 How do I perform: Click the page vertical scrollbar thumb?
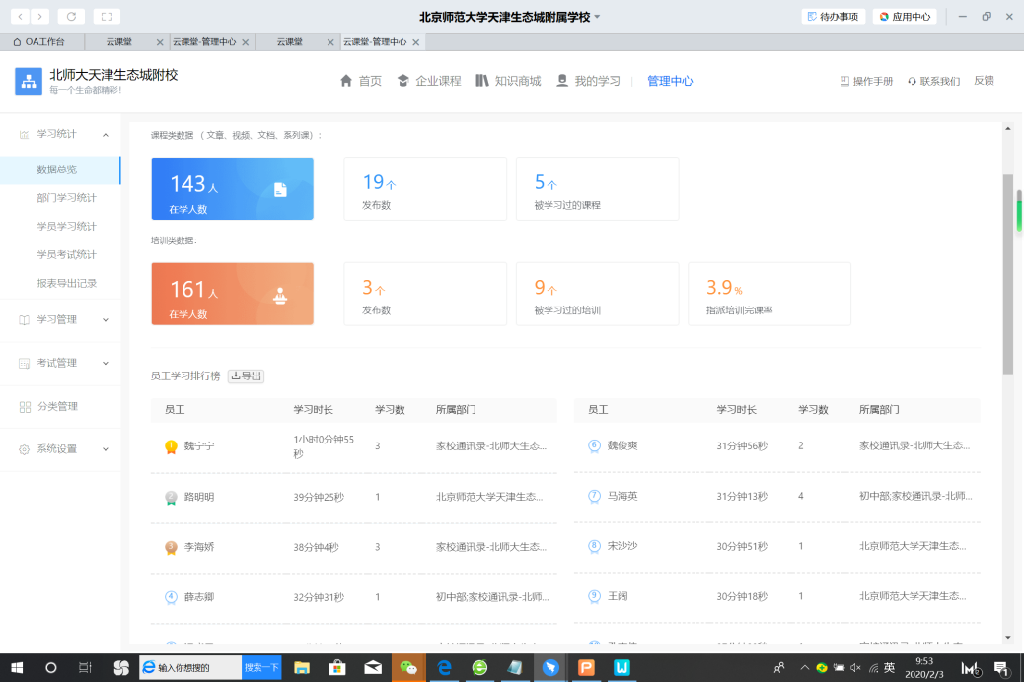pyautogui.click(x=1008, y=274)
